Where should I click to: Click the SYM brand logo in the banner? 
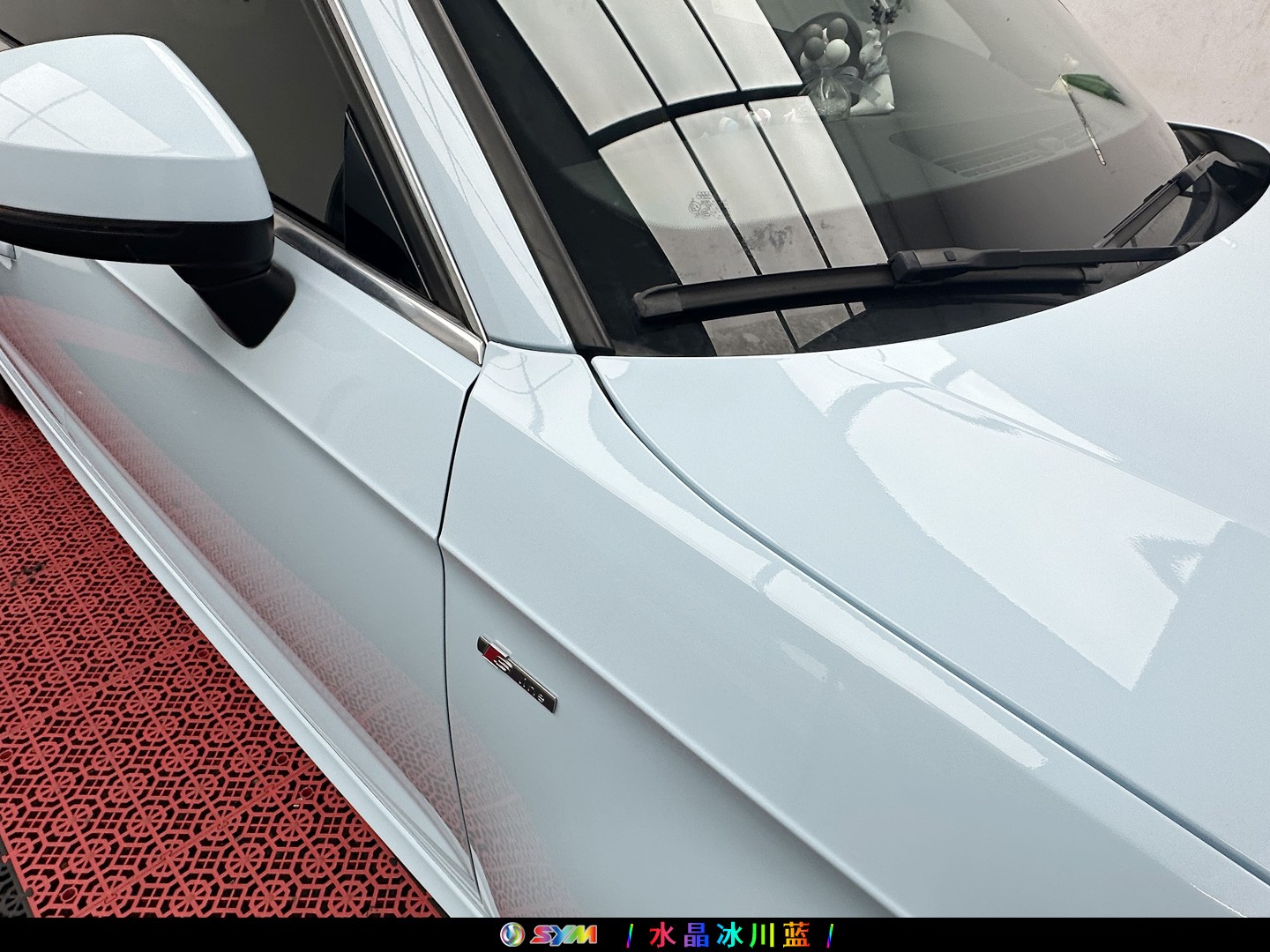pyautogui.click(x=549, y=934)
